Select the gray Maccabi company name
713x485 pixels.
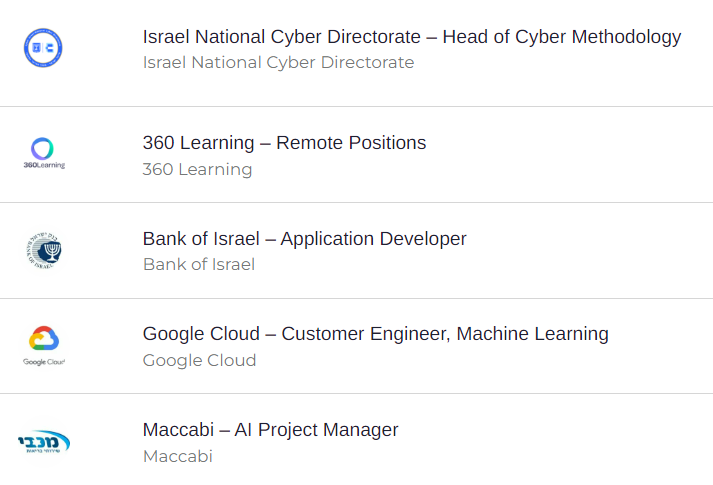click(178, 456)
